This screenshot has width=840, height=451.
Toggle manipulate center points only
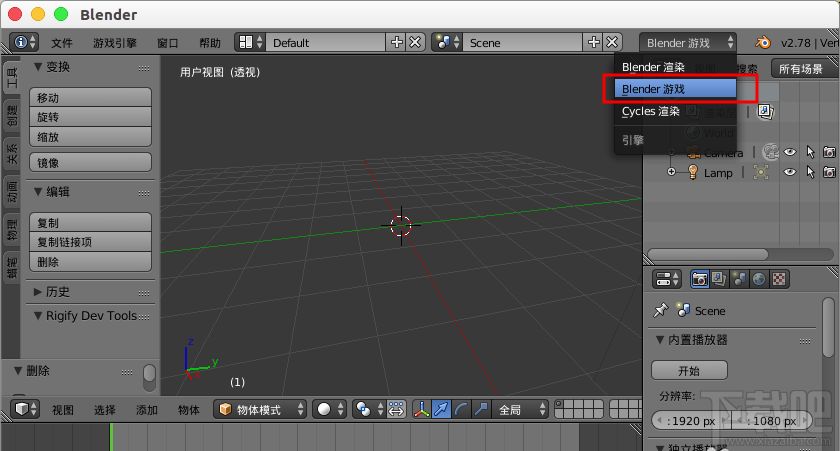click(x=396, y=410)
